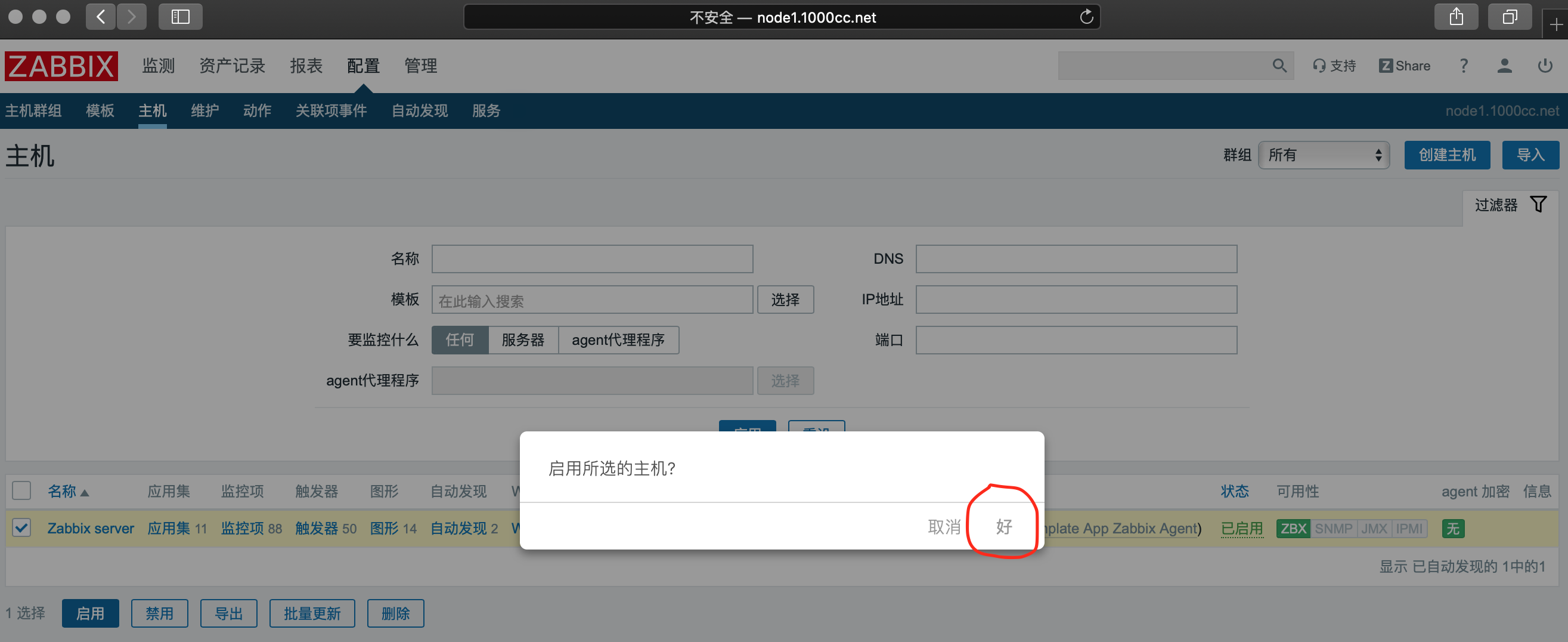Sort hosts by 名称 column
Screen dimensions: 1568x642
62,491
